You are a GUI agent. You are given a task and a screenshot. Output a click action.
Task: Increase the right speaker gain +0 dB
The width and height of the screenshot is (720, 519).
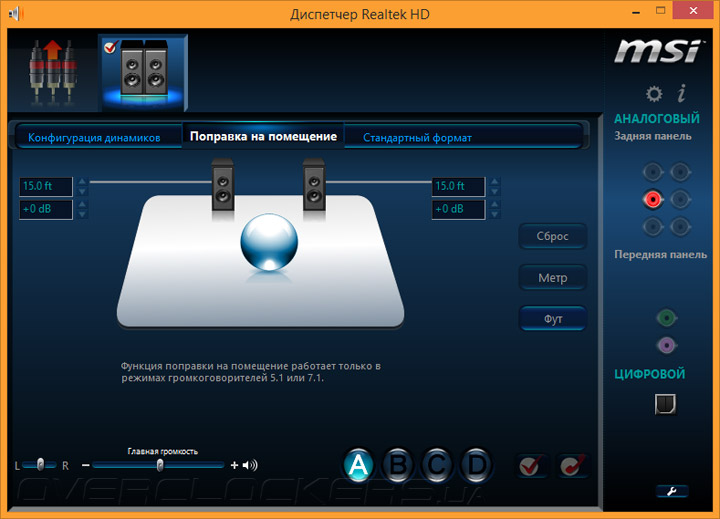tap(495, 204)
